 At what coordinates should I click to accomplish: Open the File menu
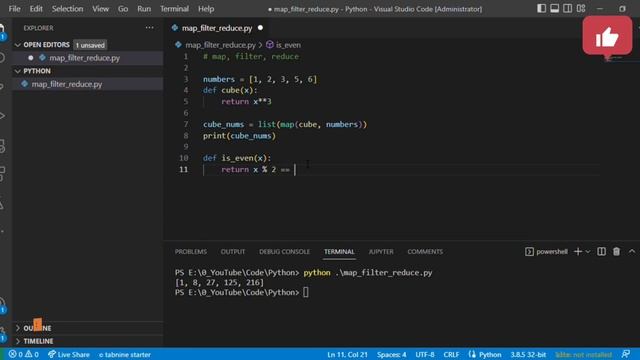click(x=14, y=9)
